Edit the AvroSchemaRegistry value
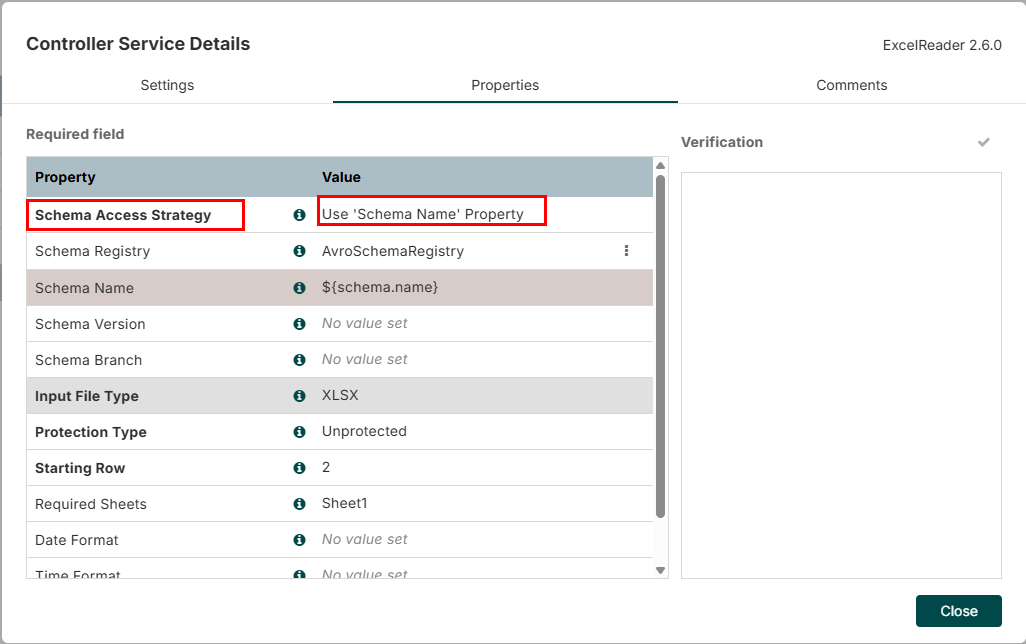Viewport: 1026px width, 644px height. tap(393, 251)
